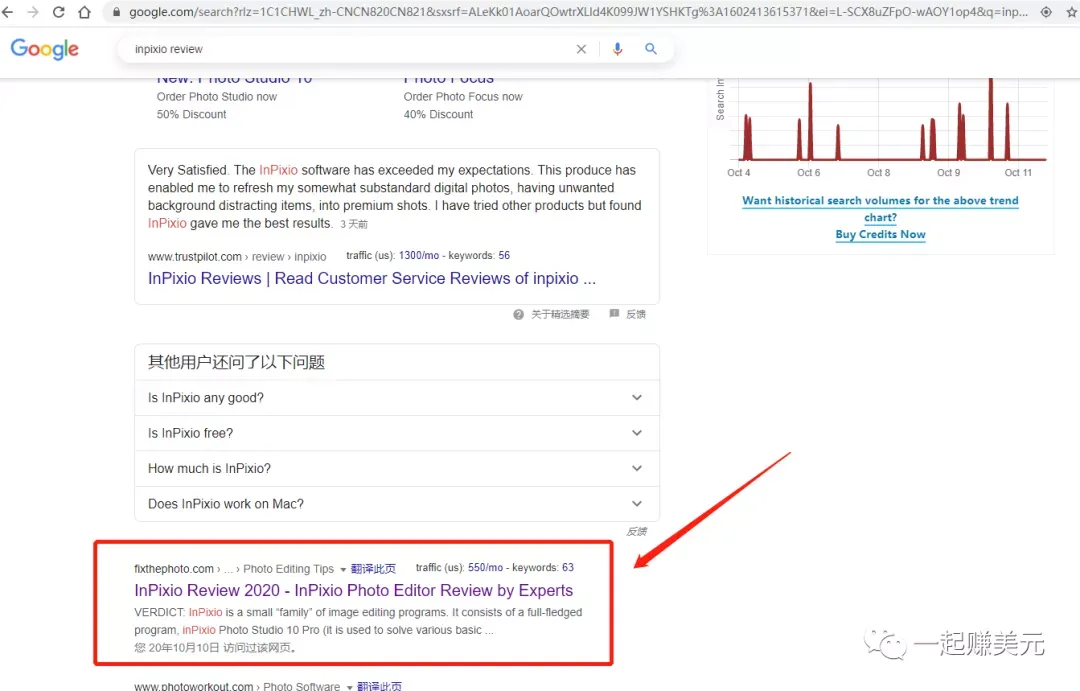1080x691 pixels.
Task: Click the '50% Discount' ad text
Action: 191,114
